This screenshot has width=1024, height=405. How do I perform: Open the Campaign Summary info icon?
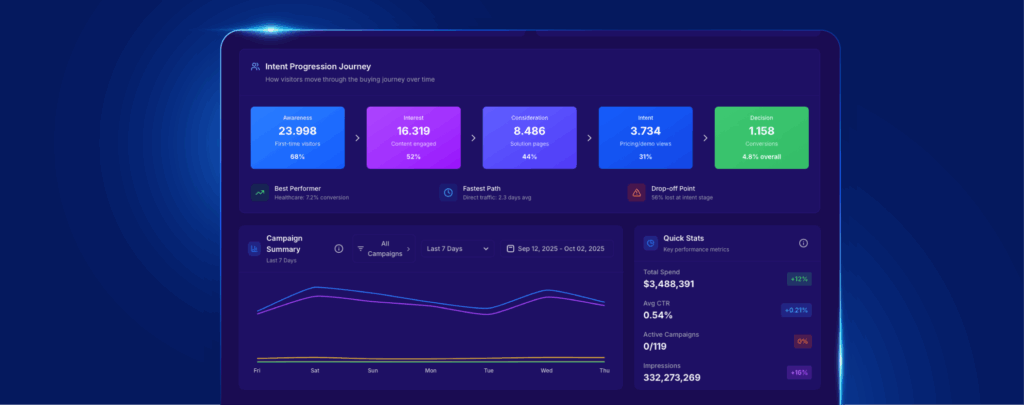tap(338, 249)
